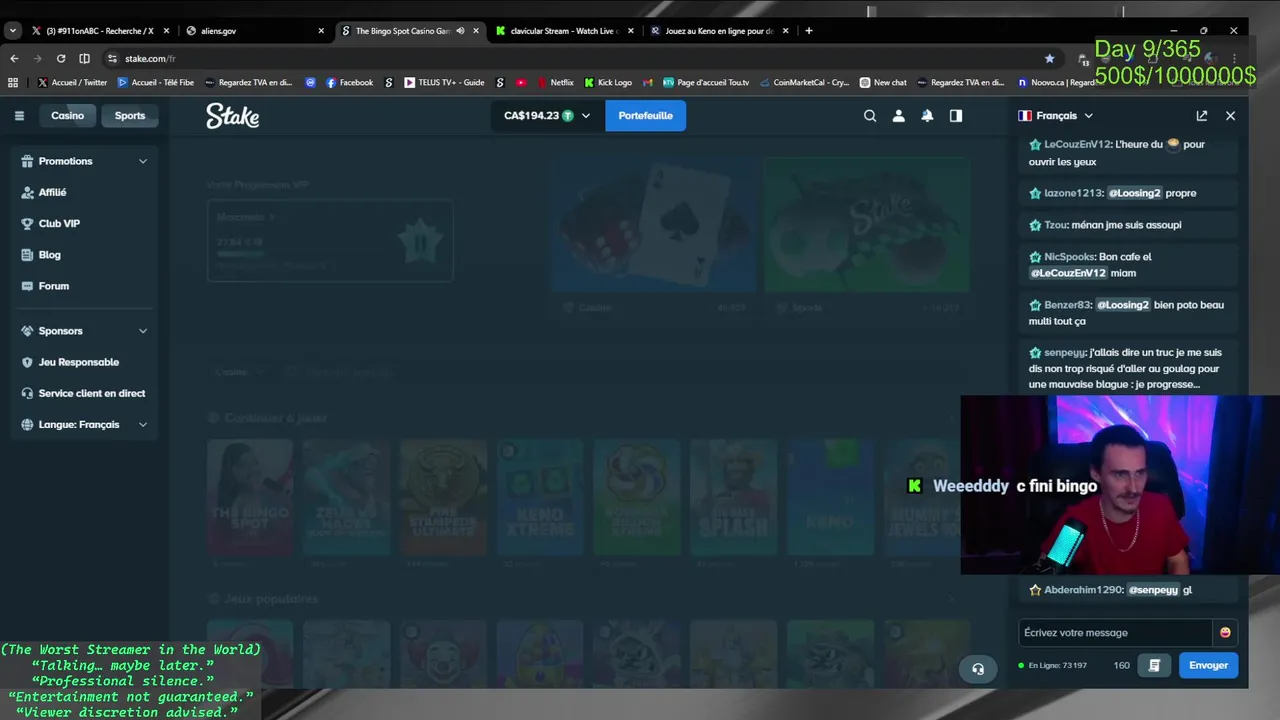Open the Accueil - Télé Fibe bookmark
The width and height of the screenshot is (1280, 720).
coord(155,83)
